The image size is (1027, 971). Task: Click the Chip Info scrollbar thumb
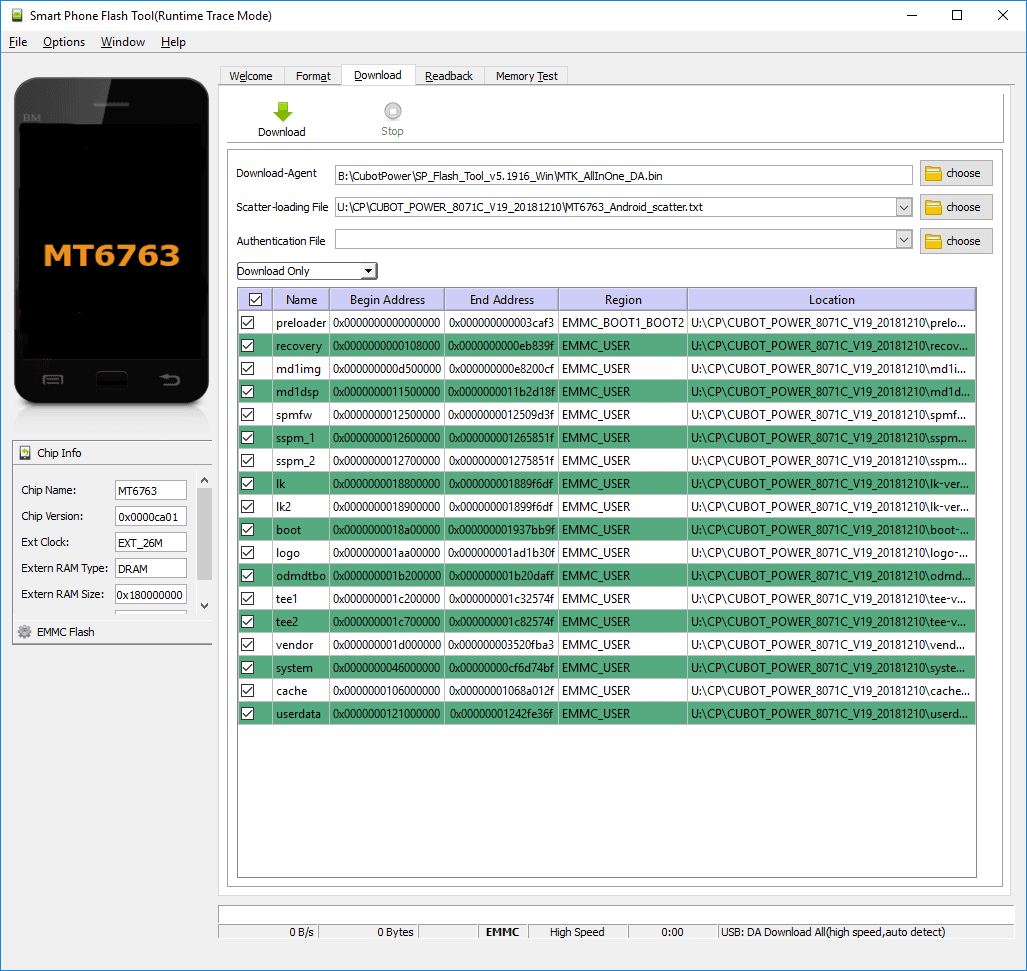204,534
